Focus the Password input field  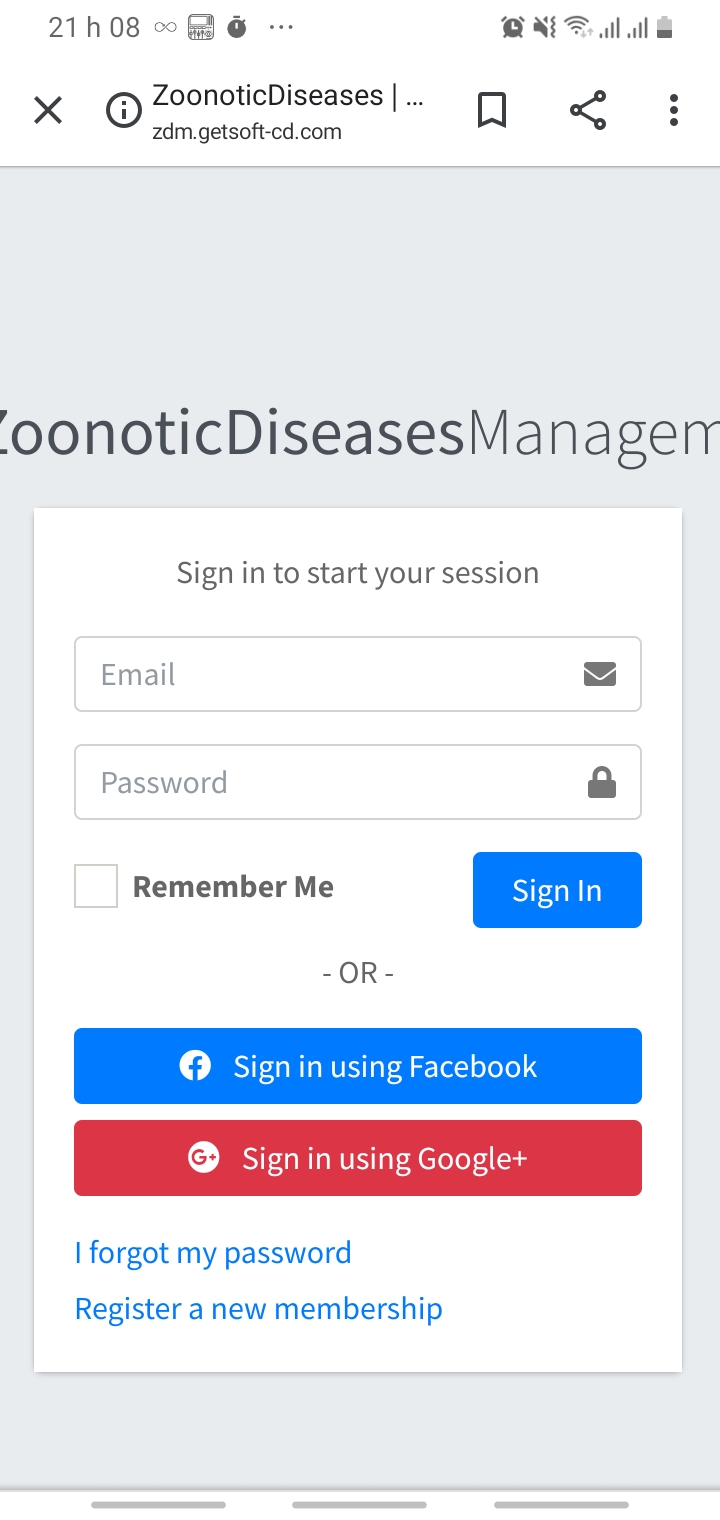tap(358, 782)
